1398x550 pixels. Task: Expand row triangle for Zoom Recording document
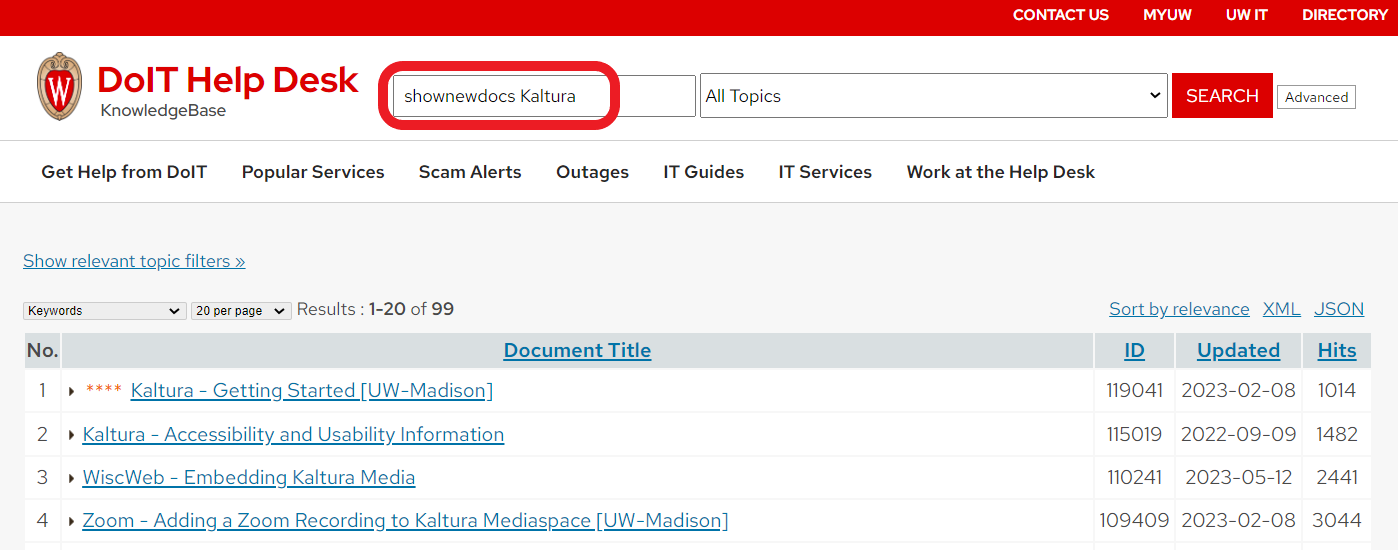point(71,521)
